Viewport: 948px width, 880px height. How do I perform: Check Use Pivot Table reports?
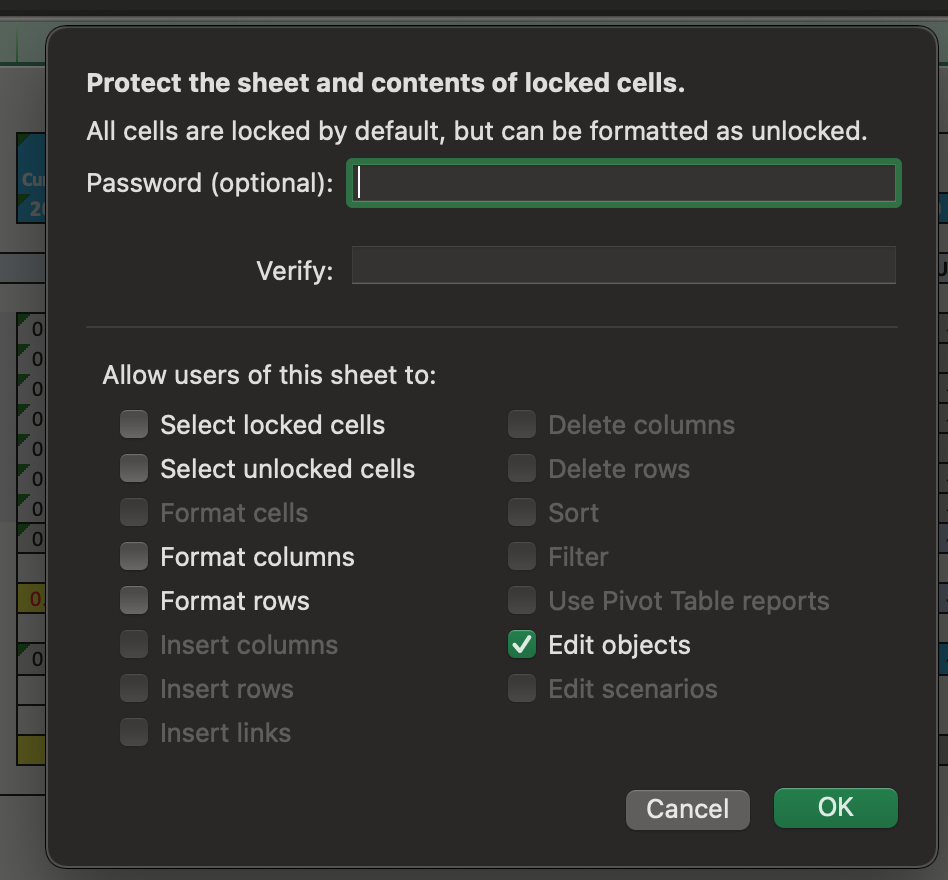[x=521, y=600]
